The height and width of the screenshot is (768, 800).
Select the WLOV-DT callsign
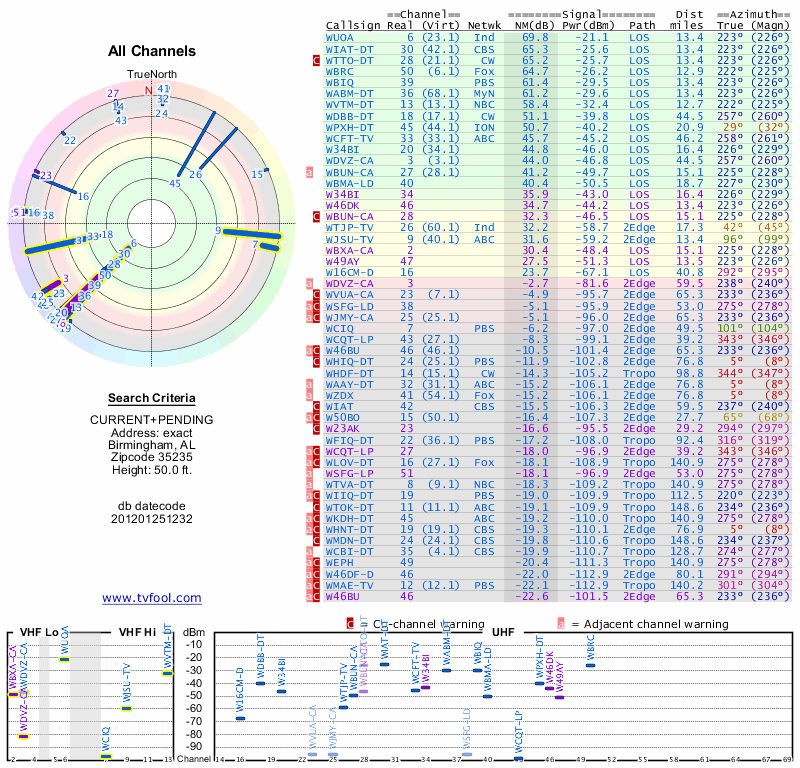point(349,462)
